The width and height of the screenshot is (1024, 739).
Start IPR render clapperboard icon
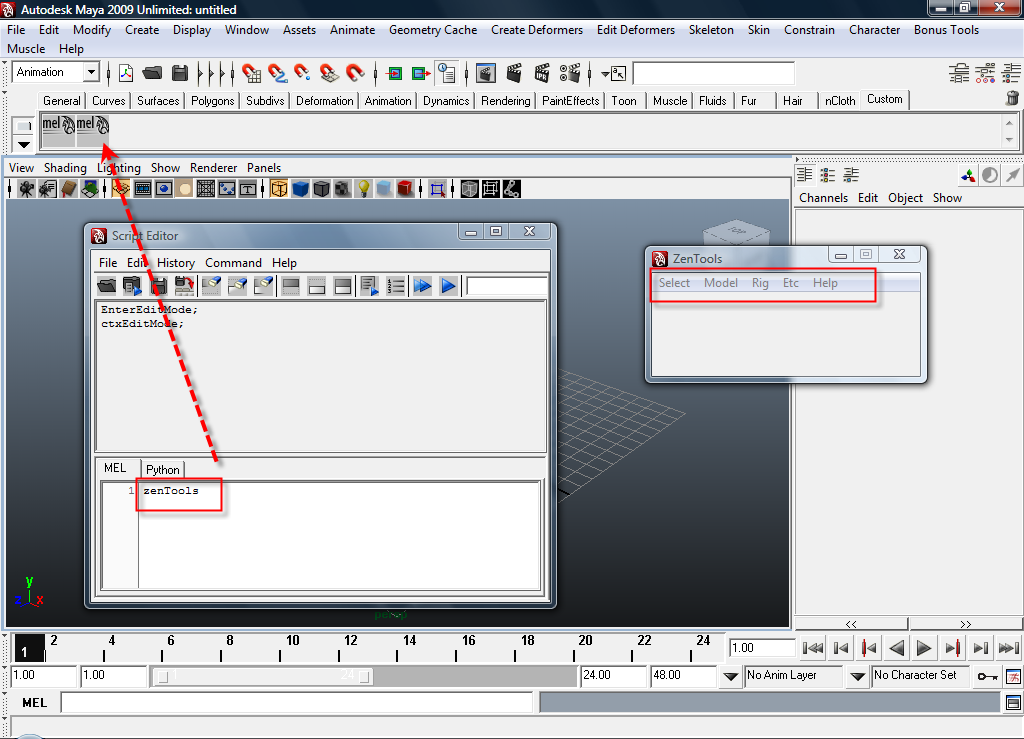coord(542,73)
